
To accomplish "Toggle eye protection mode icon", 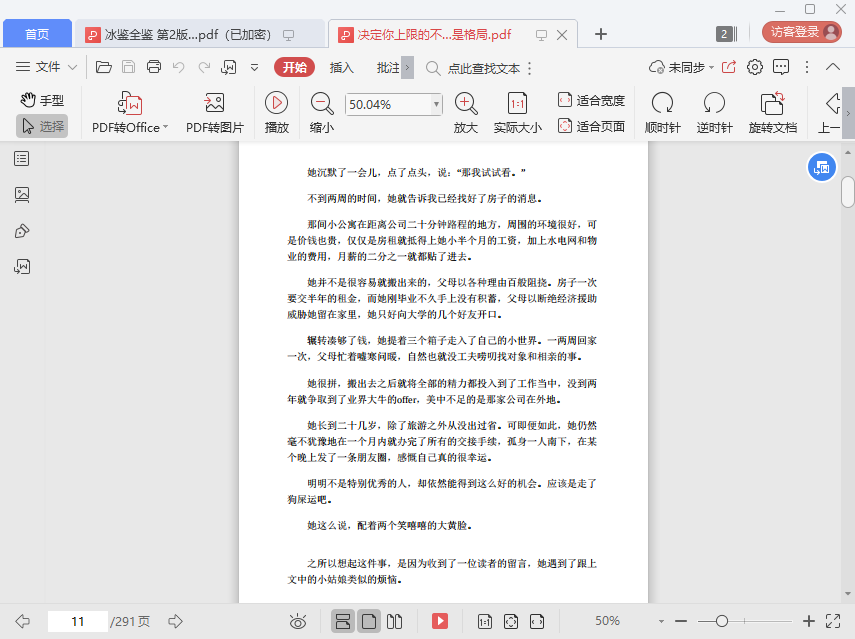I will click(x=298, y=622).
